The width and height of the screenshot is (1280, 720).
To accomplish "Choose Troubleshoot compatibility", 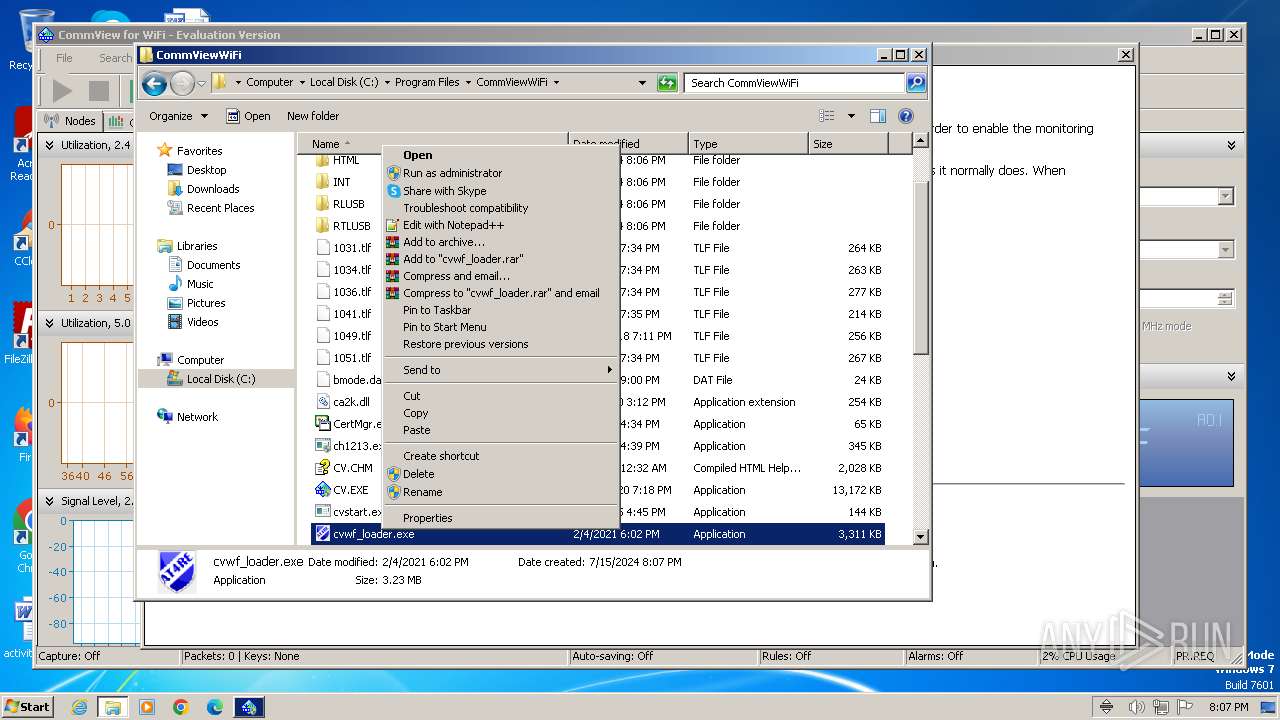I will [465, 208].
